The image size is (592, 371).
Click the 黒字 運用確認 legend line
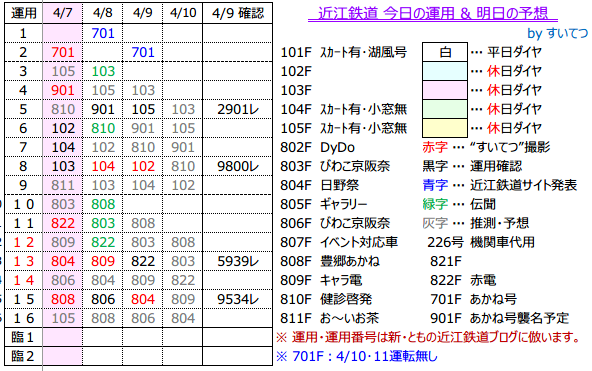click(x=472, y=166)
